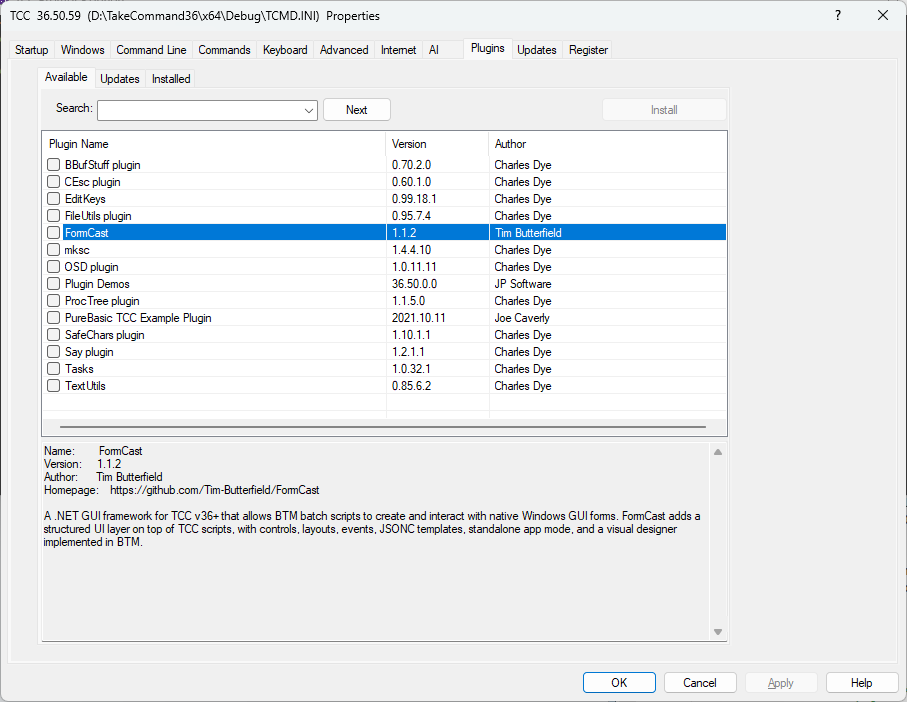
Task: Click version 0.99.18.1 in EditKeys row
Action: tap(414, 199)
